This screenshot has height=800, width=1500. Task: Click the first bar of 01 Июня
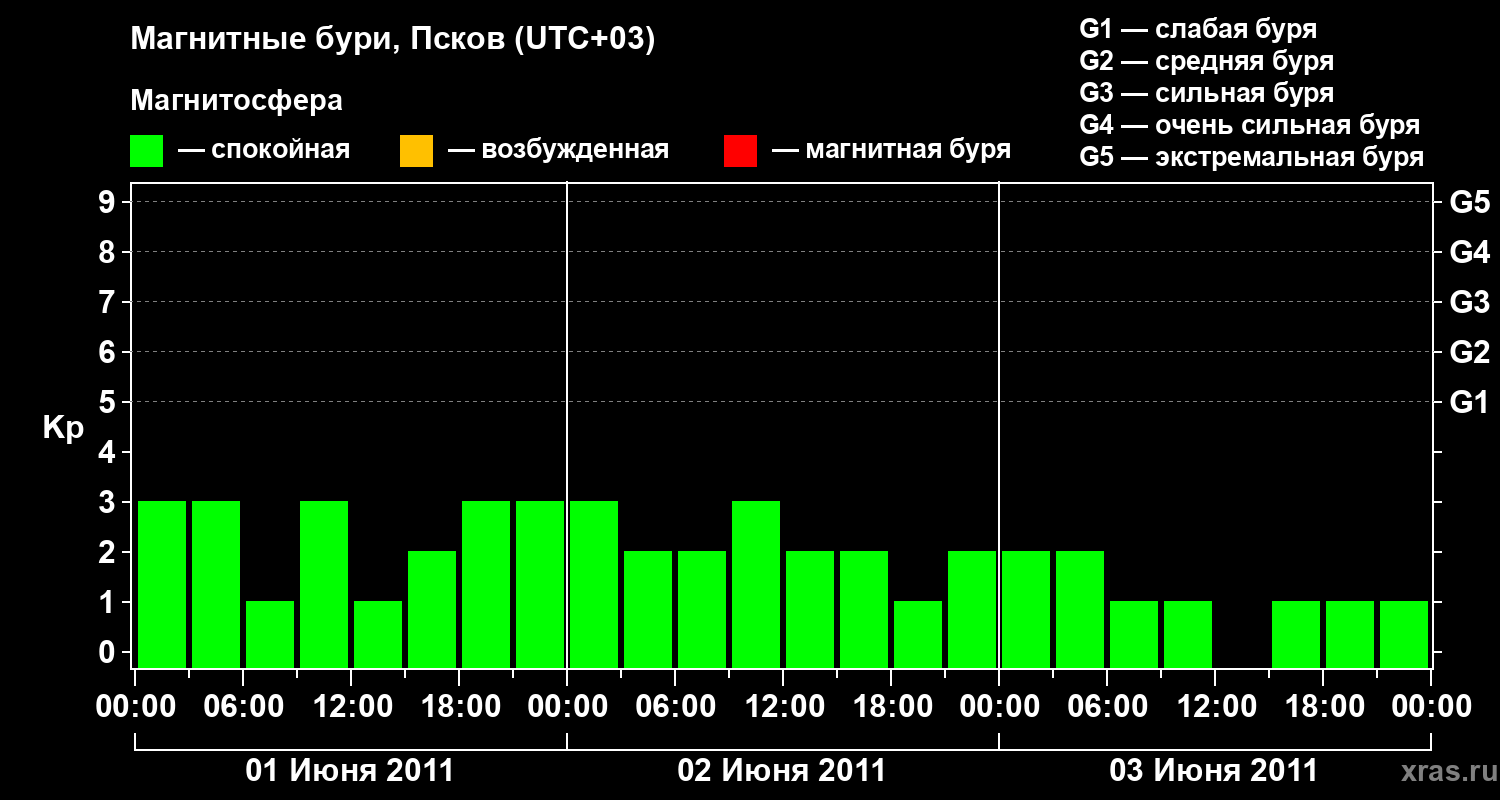click(162, 584)
